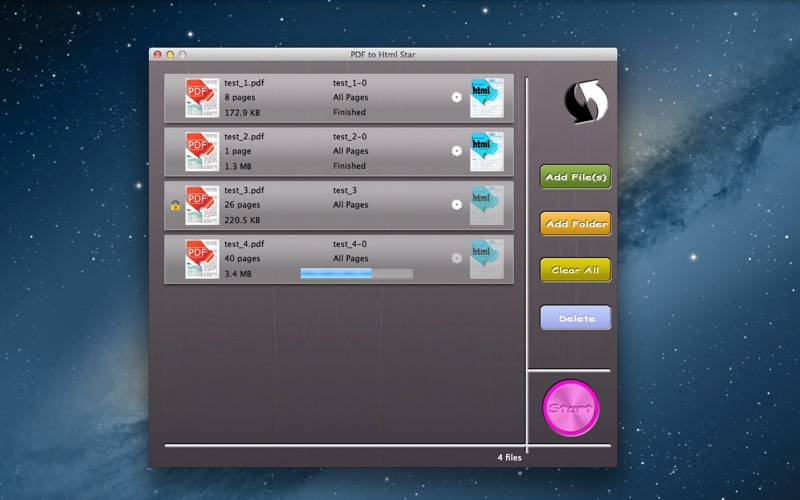Viewport: 800px width, 500px height.
Task: Click the test_4.pdf conversion progress bar
Action: (356, 273)
